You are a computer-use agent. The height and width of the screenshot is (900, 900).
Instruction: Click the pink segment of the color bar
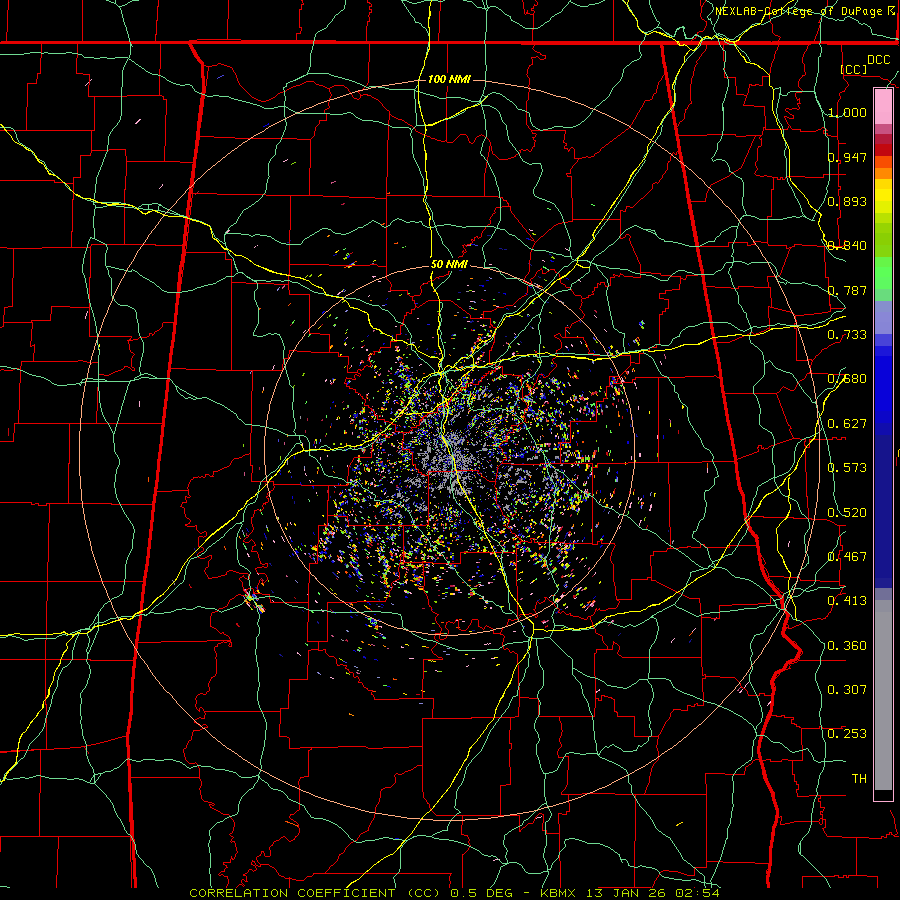pos(883,106)
